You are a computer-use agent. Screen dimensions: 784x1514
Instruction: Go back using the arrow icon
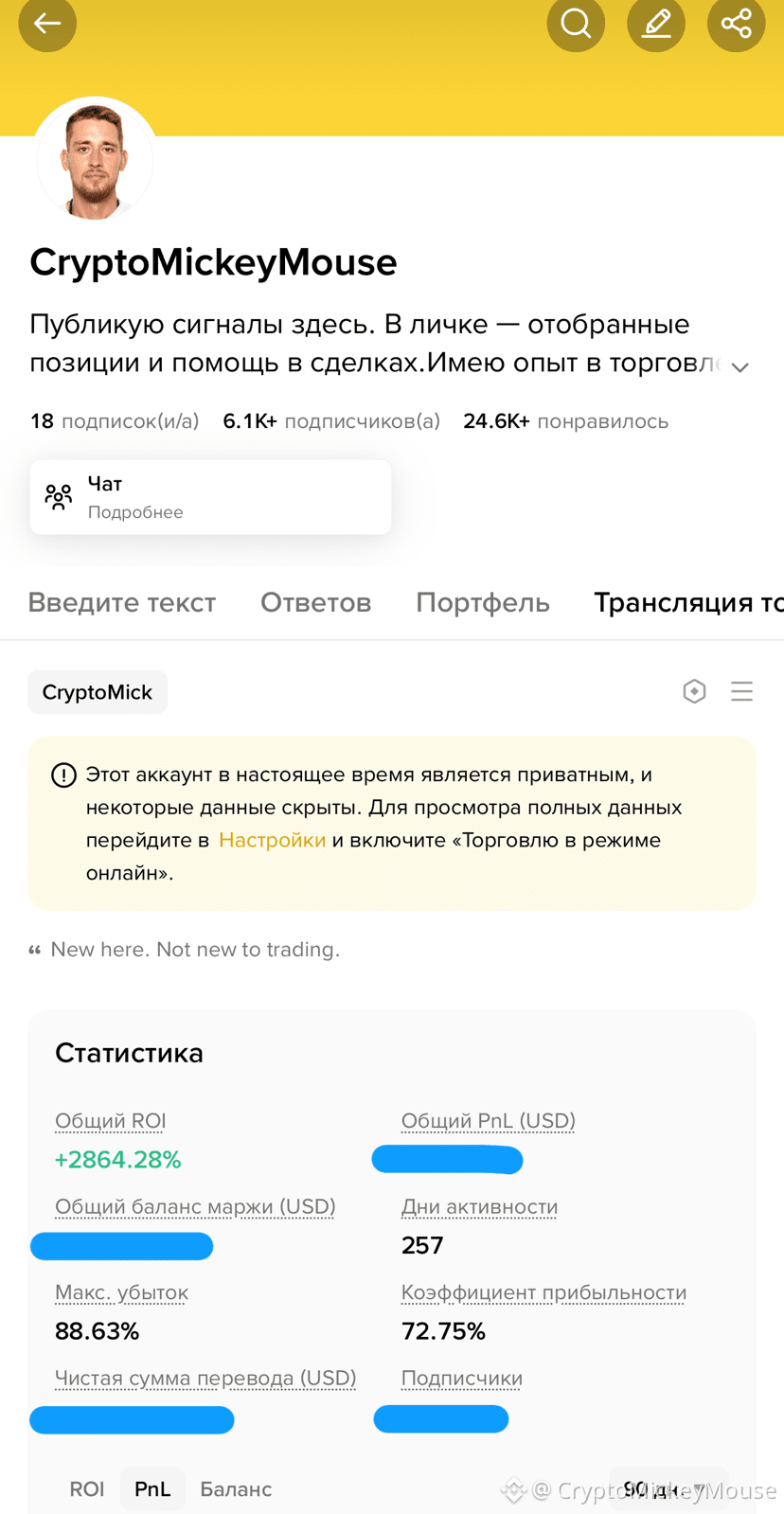[47, 23]
